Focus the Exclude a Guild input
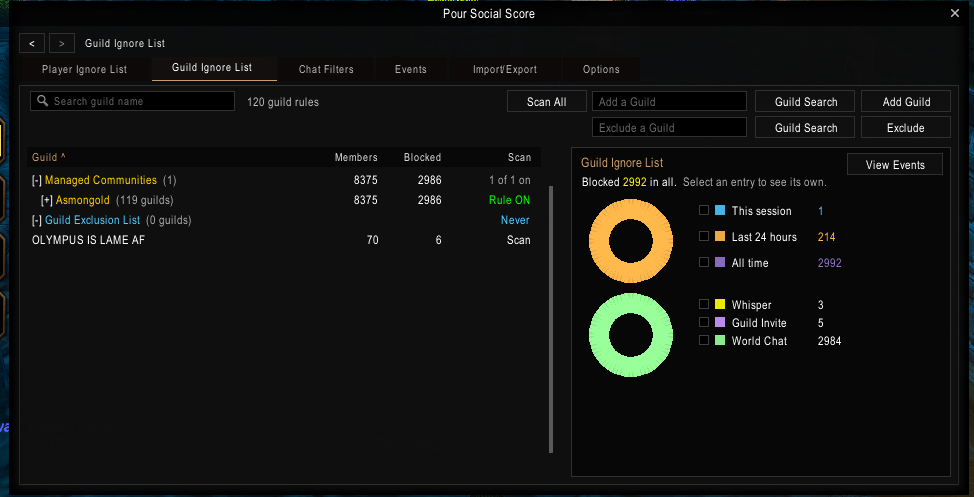Image resolution: width=974 pixels, height=497 pixels. click(670, 128)
